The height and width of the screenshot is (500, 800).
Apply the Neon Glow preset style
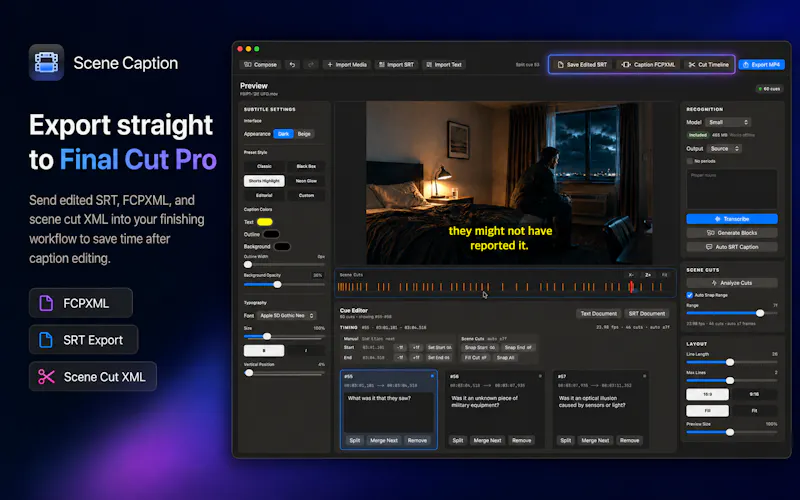point(306,181)
